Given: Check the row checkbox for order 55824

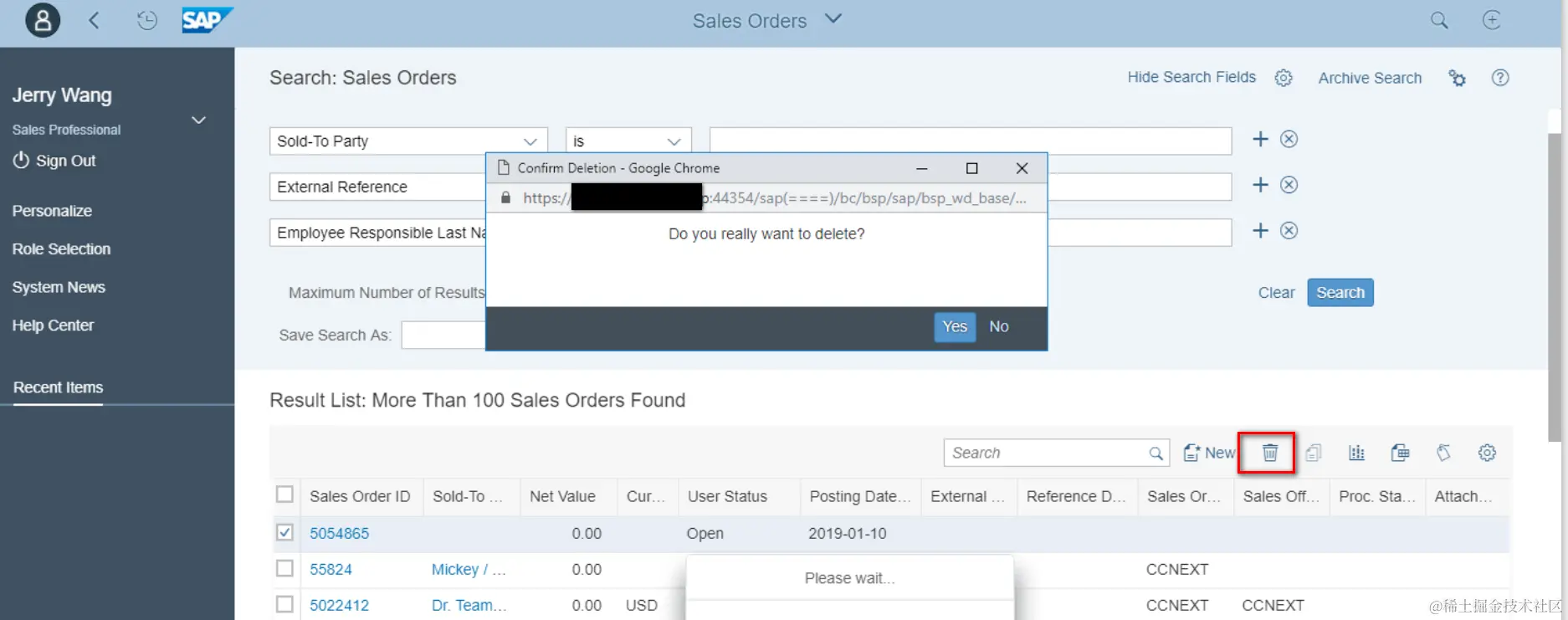Looking at the screenshot, I should click(284, 569).
